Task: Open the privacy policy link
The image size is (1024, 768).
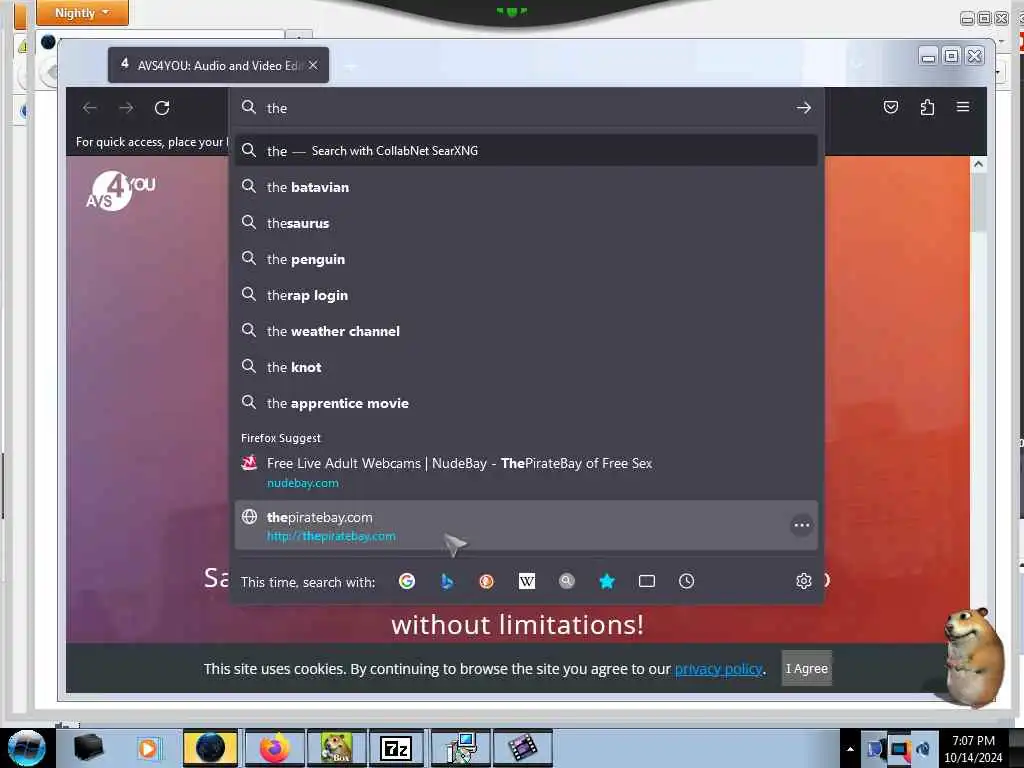Action: [718, 669]
